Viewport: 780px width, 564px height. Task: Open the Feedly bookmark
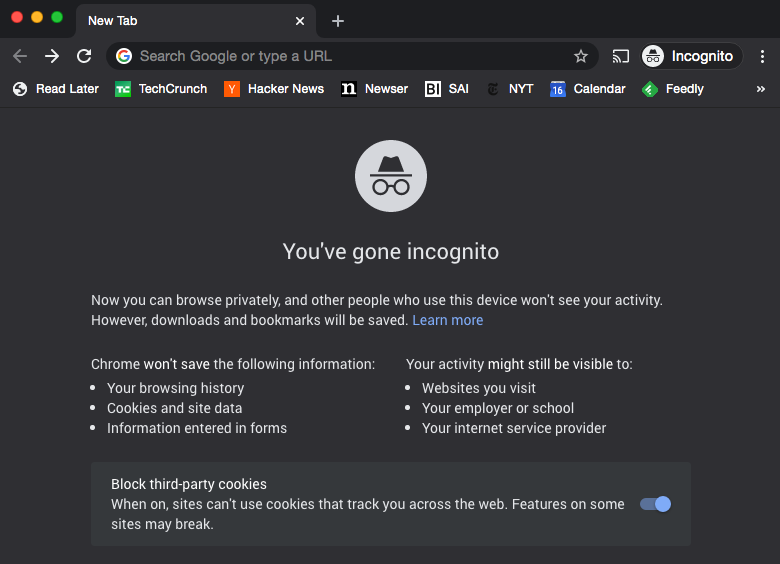[673, 89]
